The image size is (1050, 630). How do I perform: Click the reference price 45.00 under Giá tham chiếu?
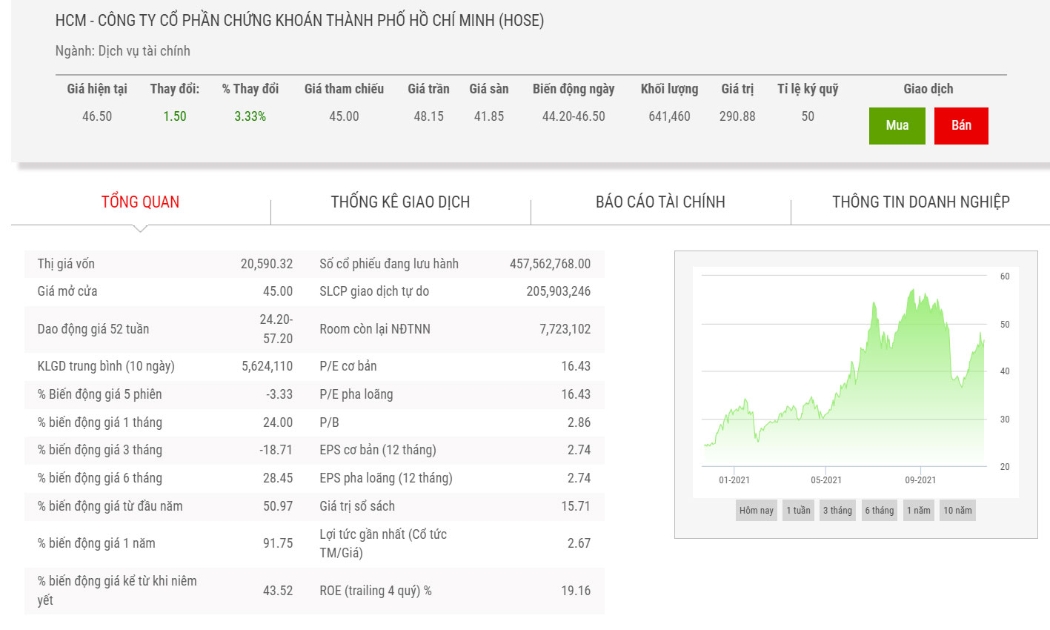344,116
